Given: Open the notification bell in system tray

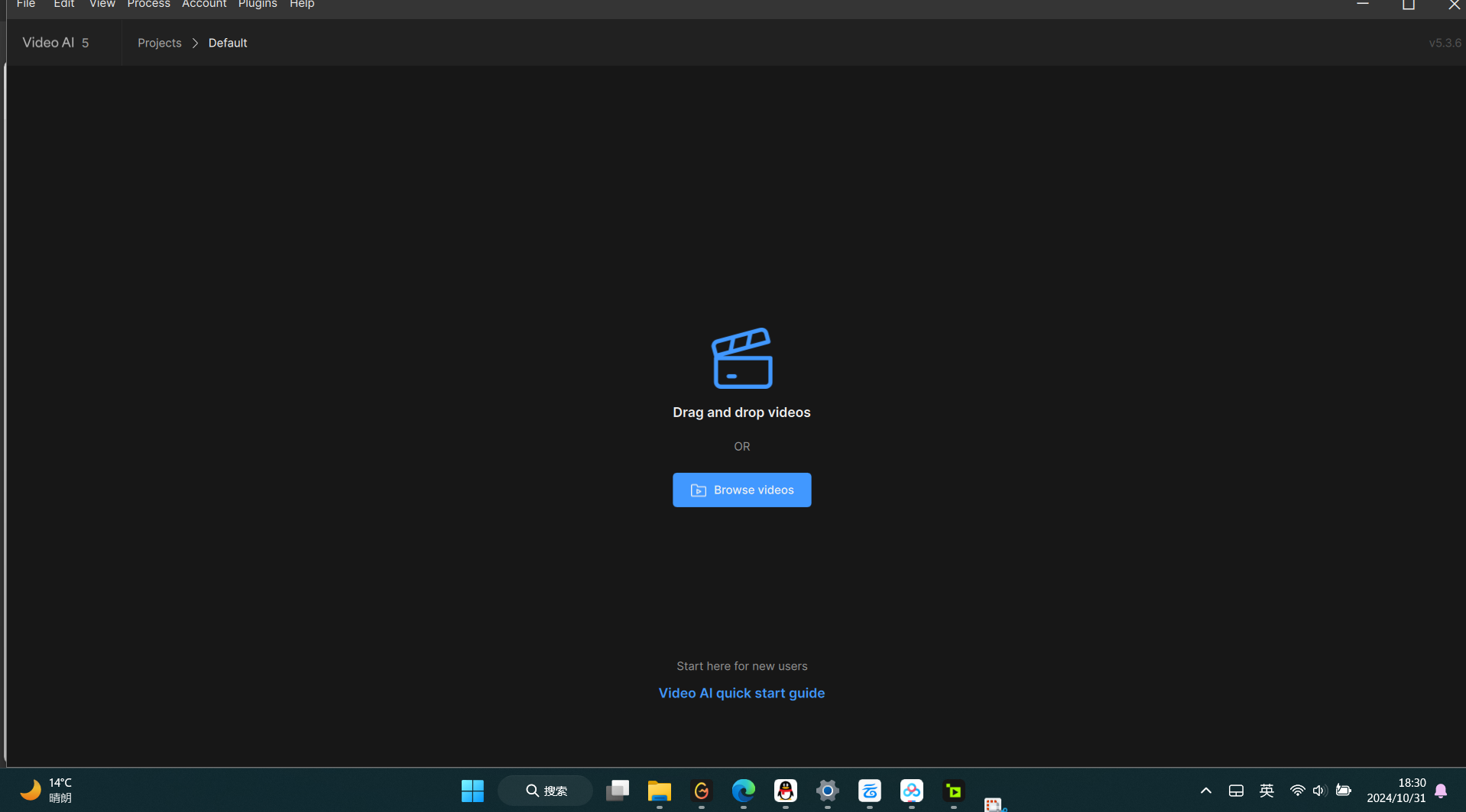Looking at the screenshot, I should coord(1441,791).
